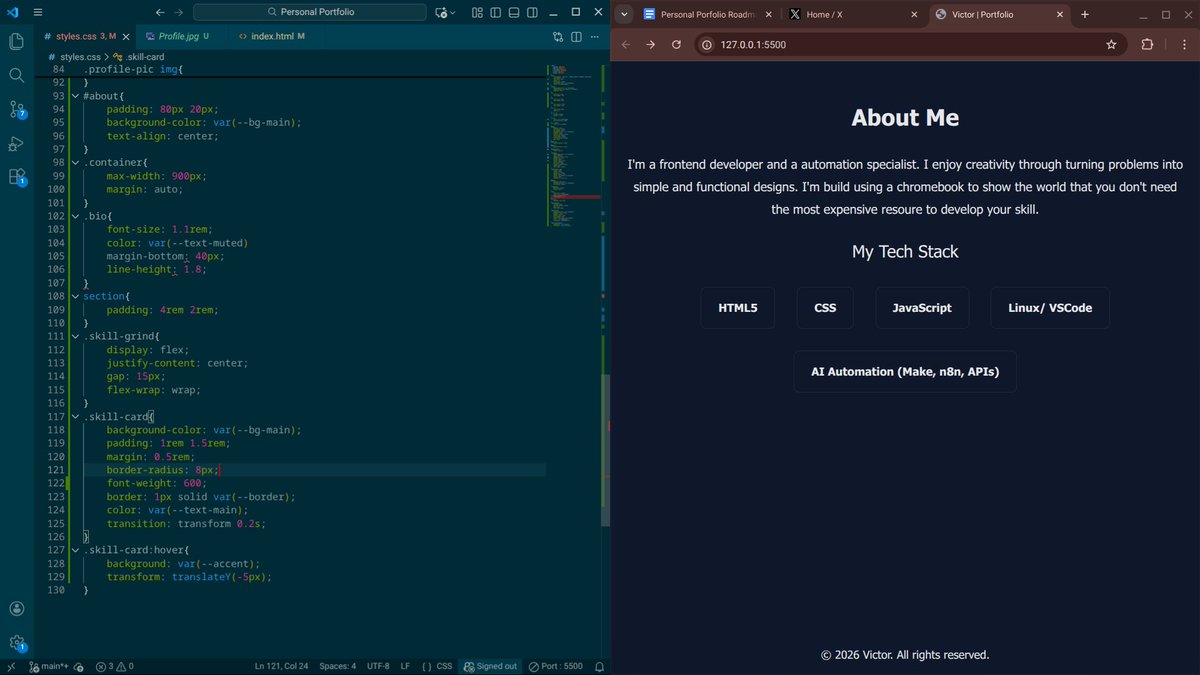
Task: Open a new browser tab
Action: [x=1085, y=14]
